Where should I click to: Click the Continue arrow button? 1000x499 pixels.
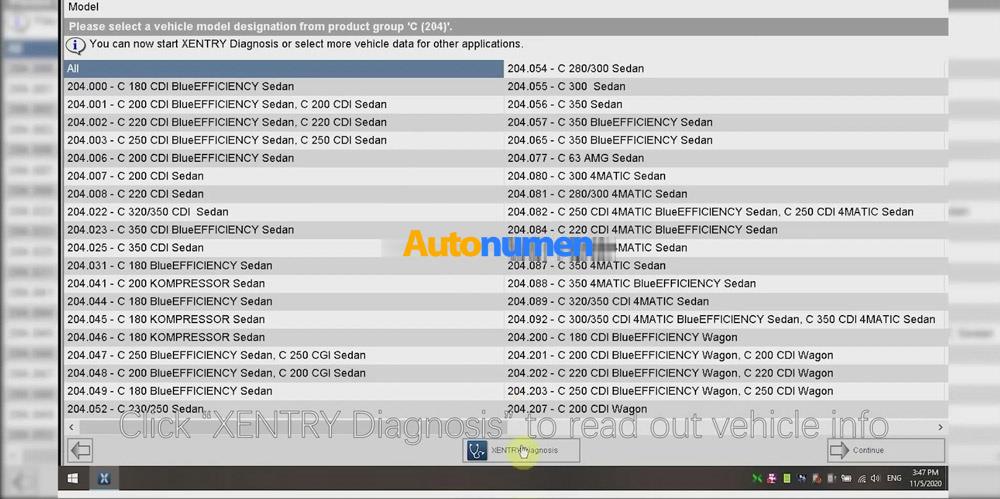click(885, 451)
